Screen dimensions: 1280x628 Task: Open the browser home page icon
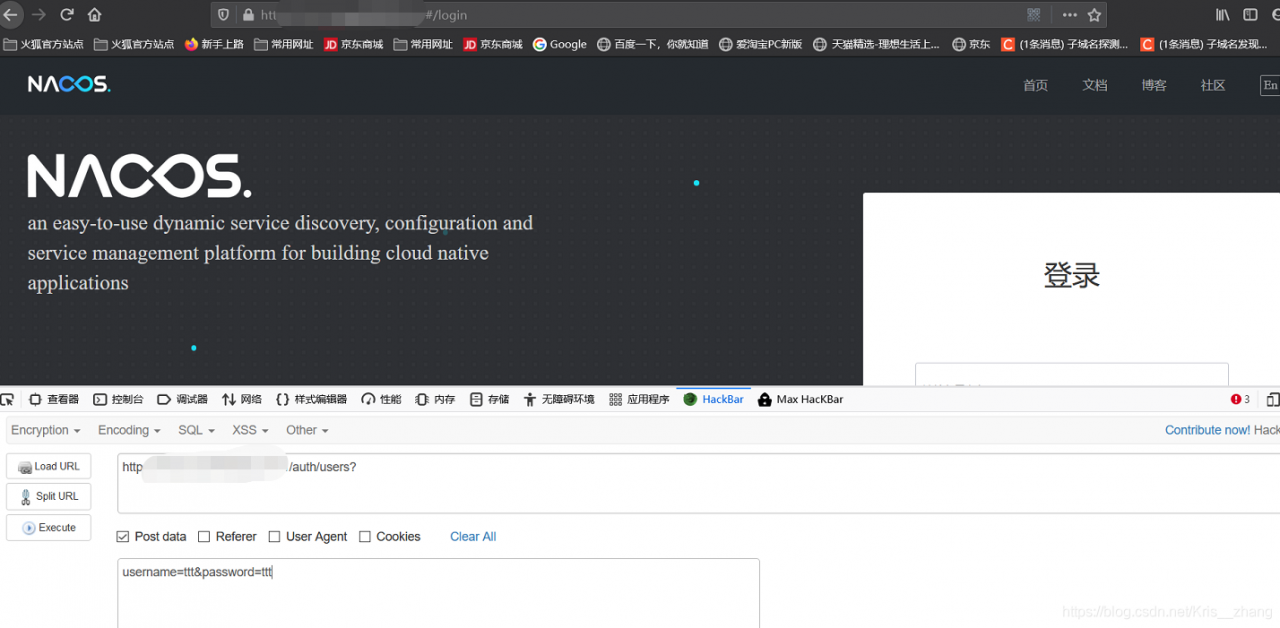point(95,15)
